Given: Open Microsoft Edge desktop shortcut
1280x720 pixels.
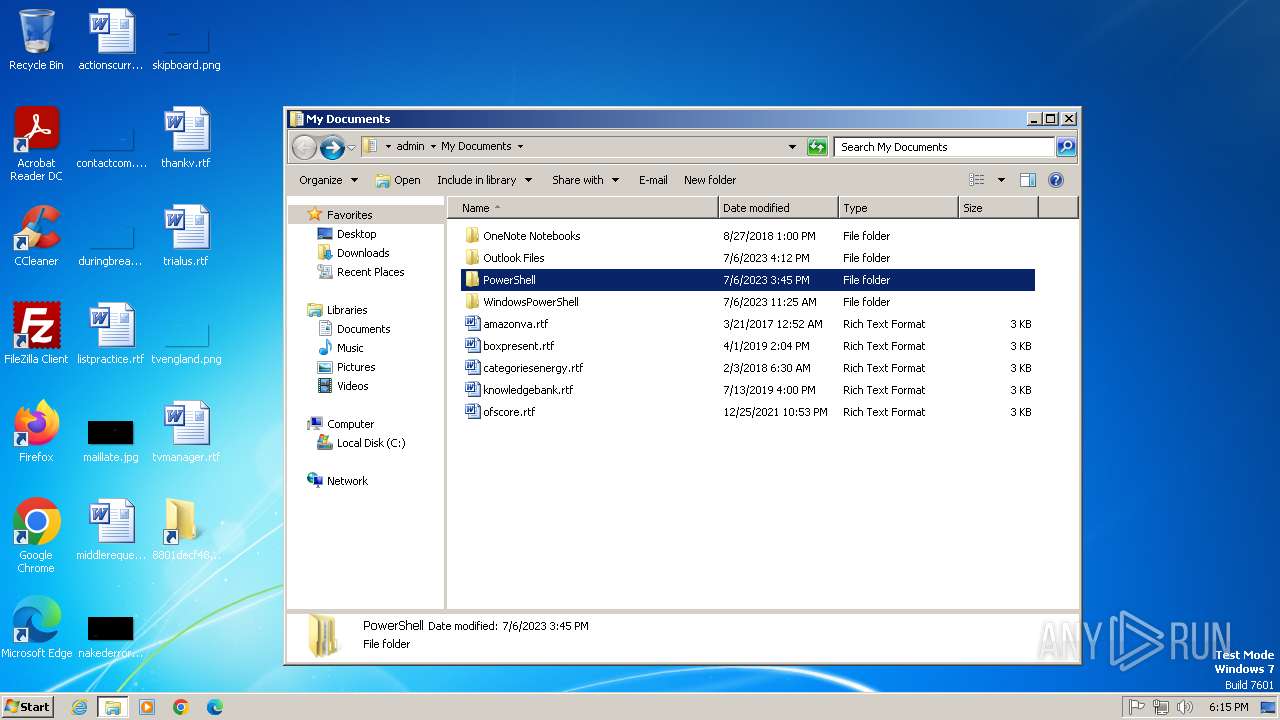Looking at the screenshot, I should [x=36, y=628].
